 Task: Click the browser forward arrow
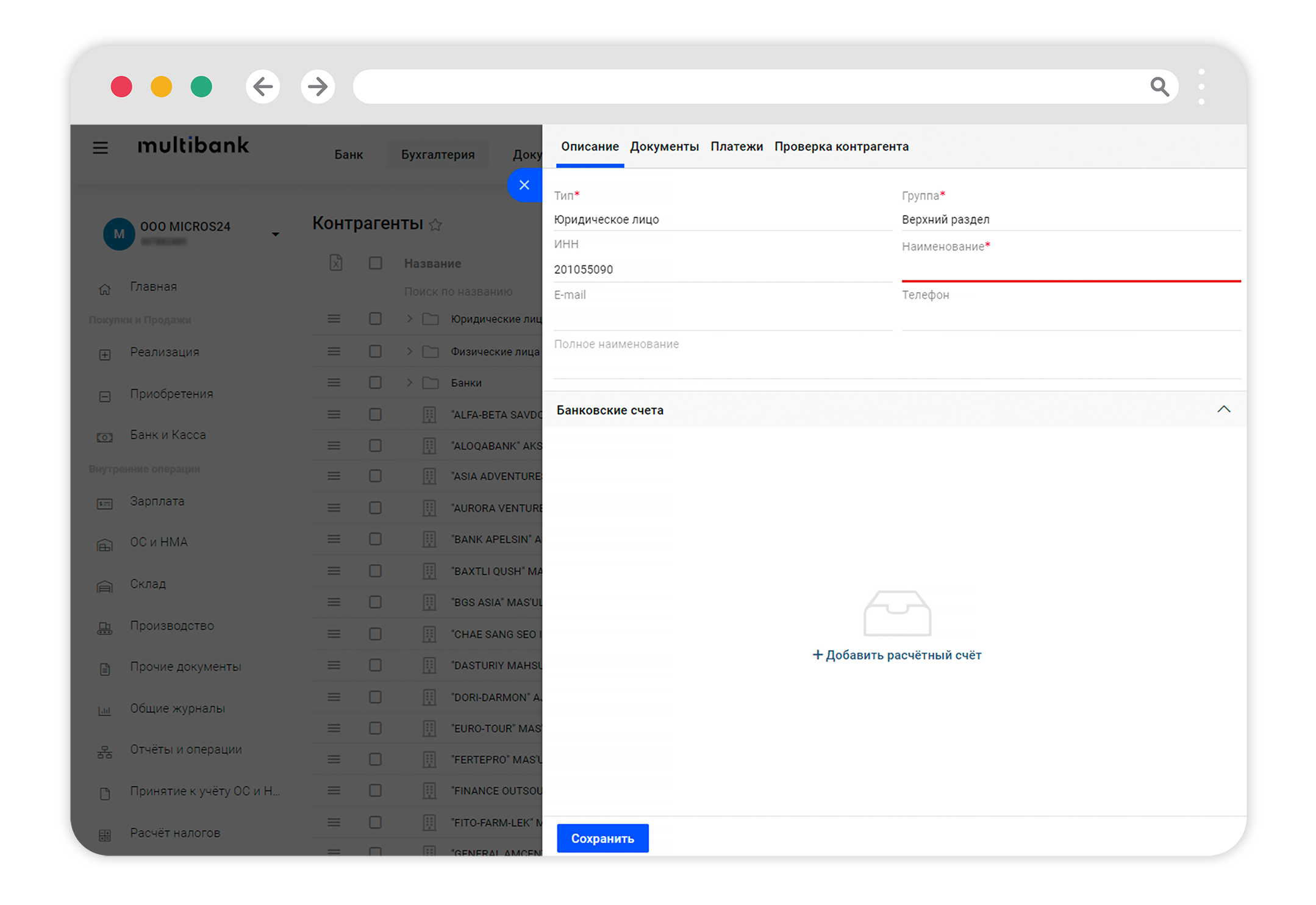click(x=318, y=87)
